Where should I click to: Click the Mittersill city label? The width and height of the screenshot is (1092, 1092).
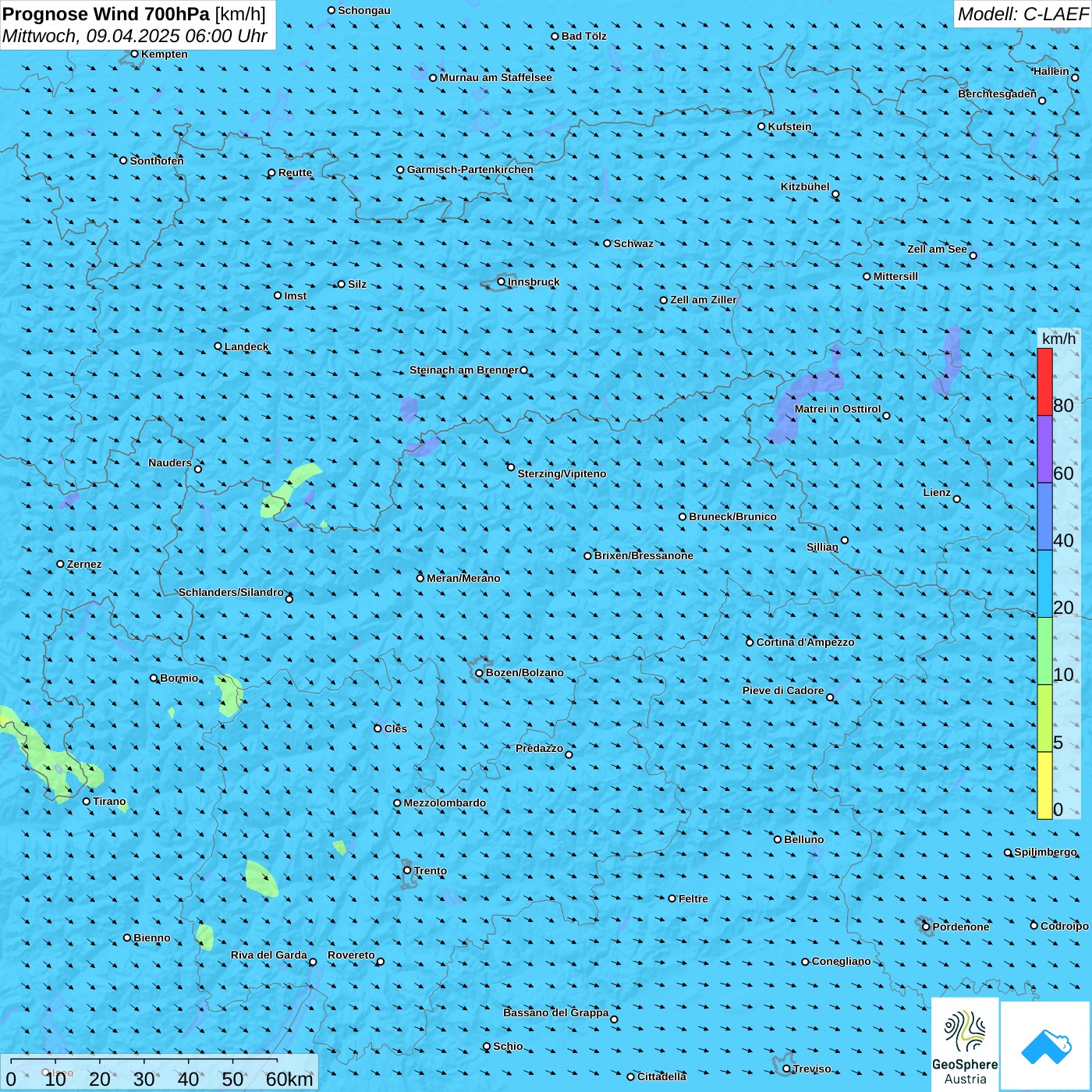pos(895,276)
